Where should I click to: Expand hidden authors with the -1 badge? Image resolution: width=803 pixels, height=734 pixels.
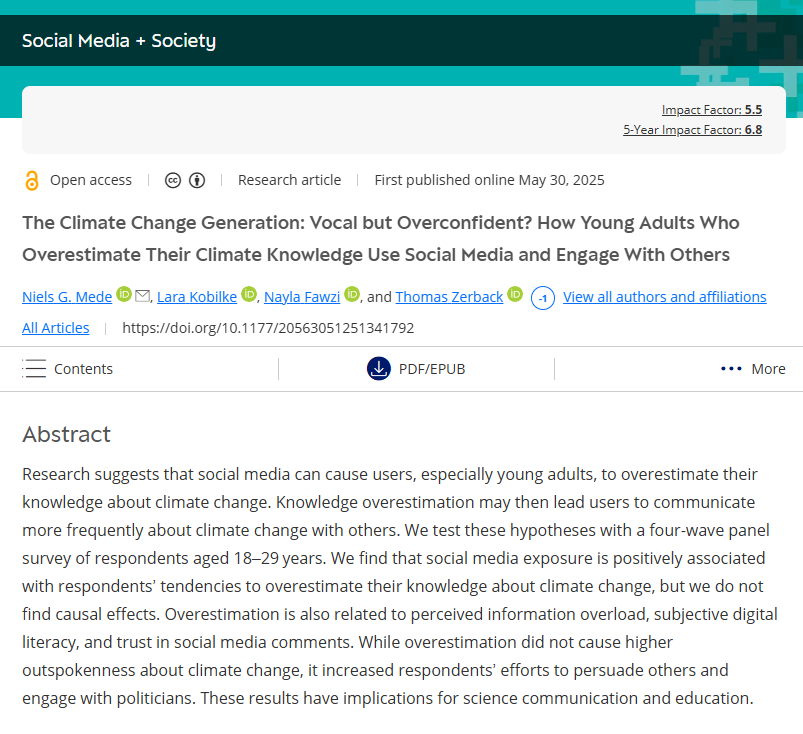pos(542,298)
